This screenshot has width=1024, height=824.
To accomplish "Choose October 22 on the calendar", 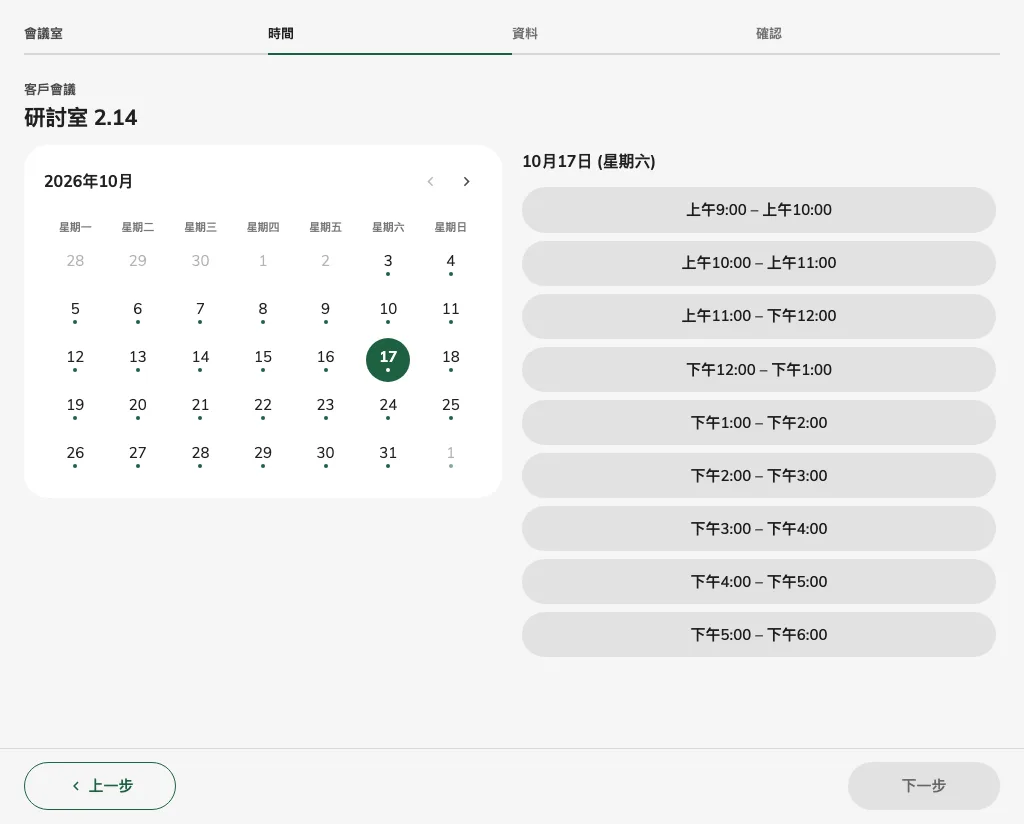I will (263, 407).
